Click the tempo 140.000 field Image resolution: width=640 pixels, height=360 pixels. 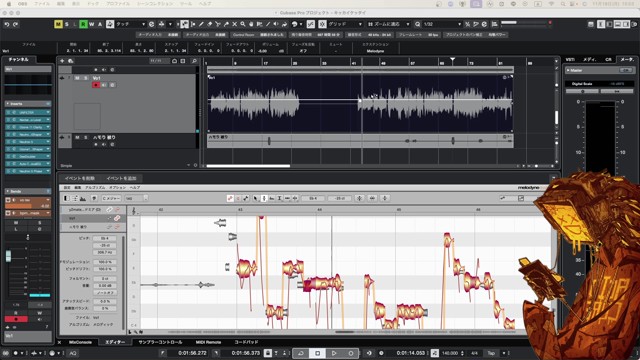click(449, 353)
